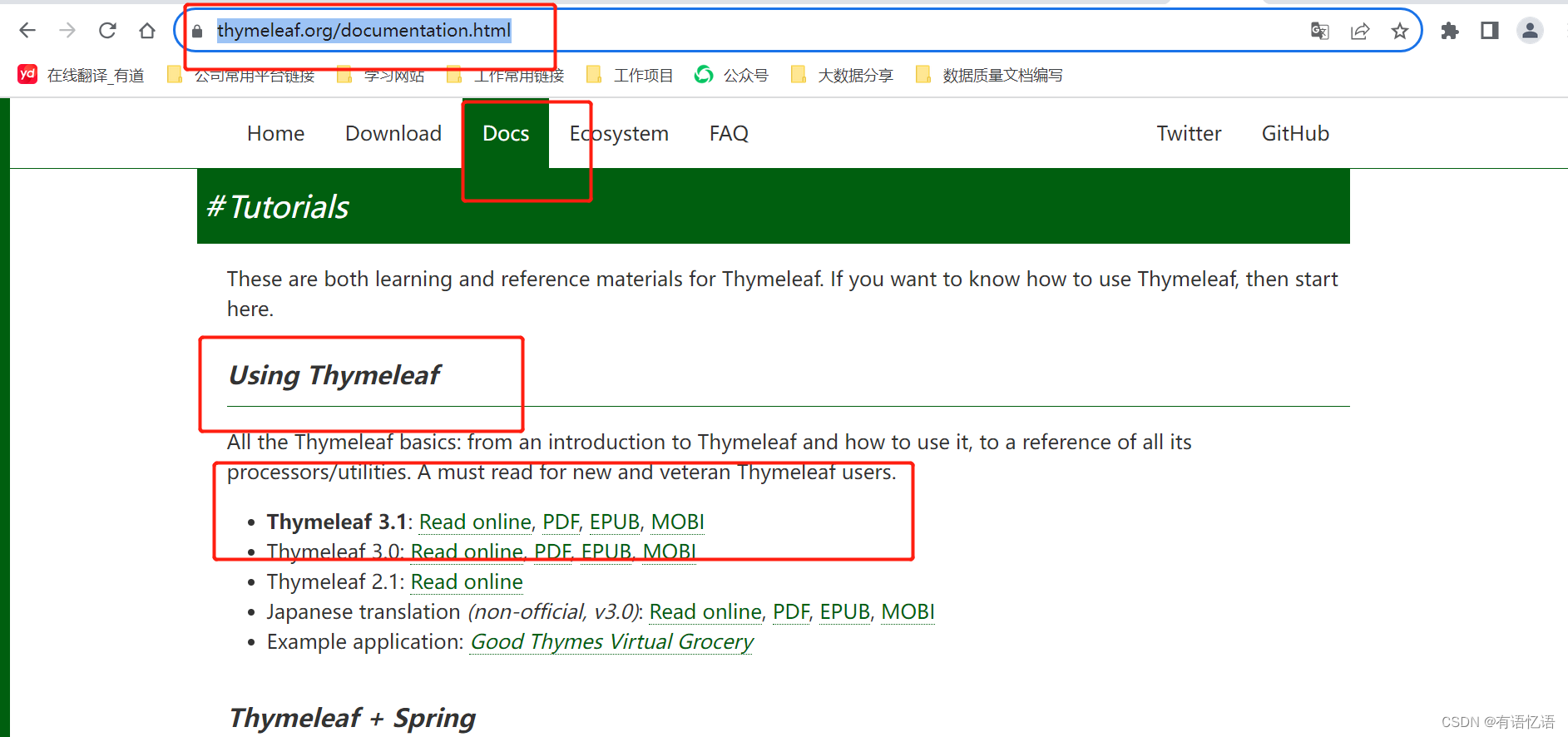Go to the Home nav item
Screen dimensions: 1568x737
[275, 133]
